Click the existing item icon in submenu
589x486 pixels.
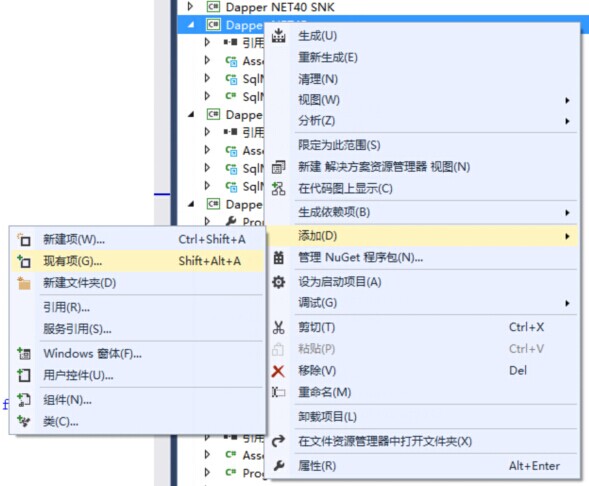click(24, 261)
